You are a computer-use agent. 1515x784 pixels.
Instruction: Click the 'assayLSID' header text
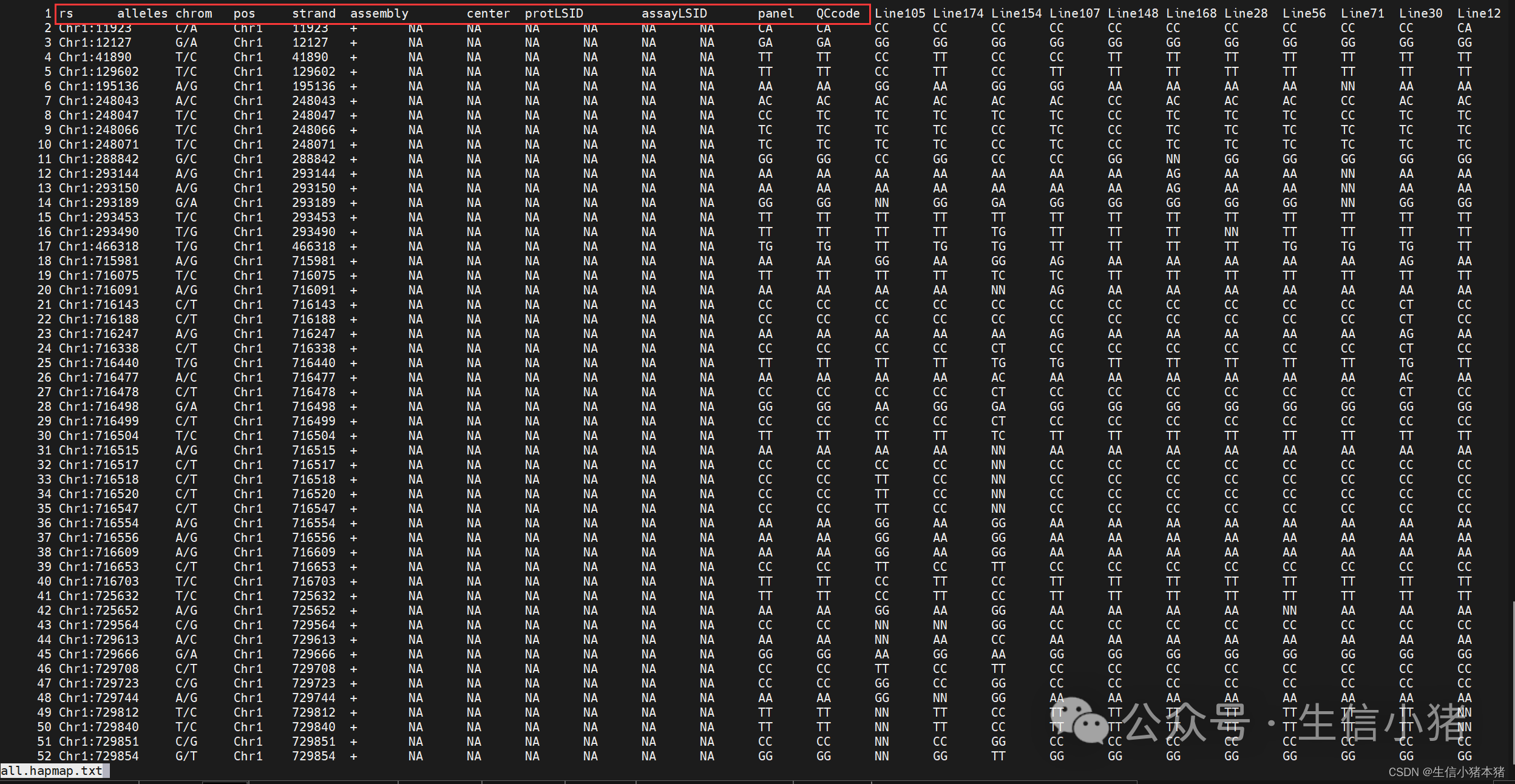674,13
